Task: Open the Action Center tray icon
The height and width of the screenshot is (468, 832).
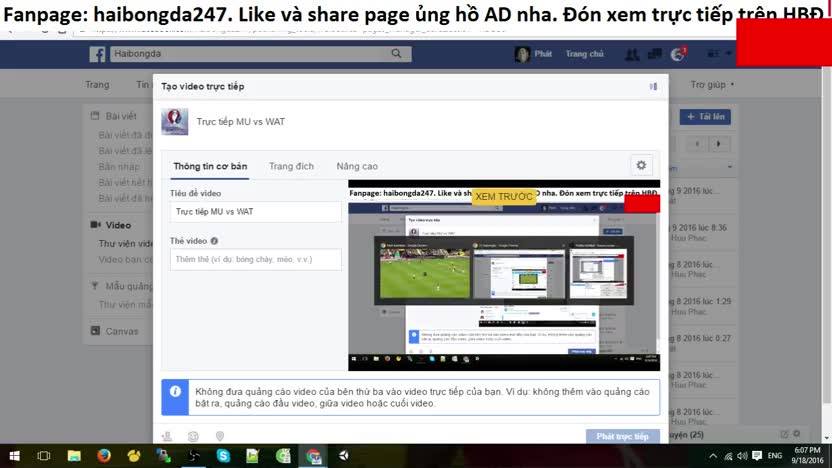Action: 757,456
